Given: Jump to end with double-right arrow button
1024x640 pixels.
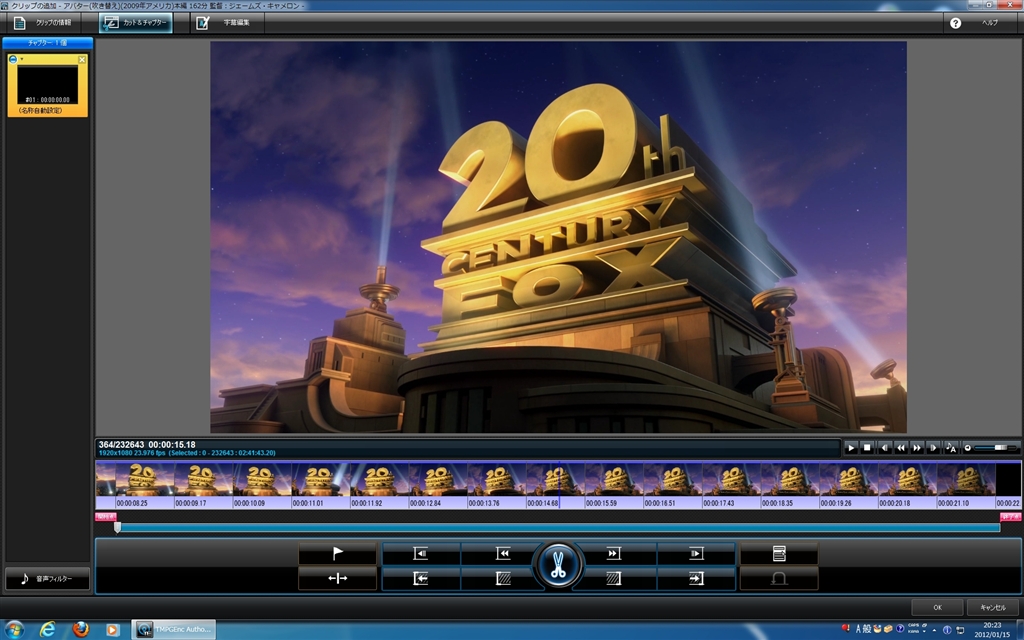Looking at the screenshot, I should pyautogui.click(x=613, y=554).
